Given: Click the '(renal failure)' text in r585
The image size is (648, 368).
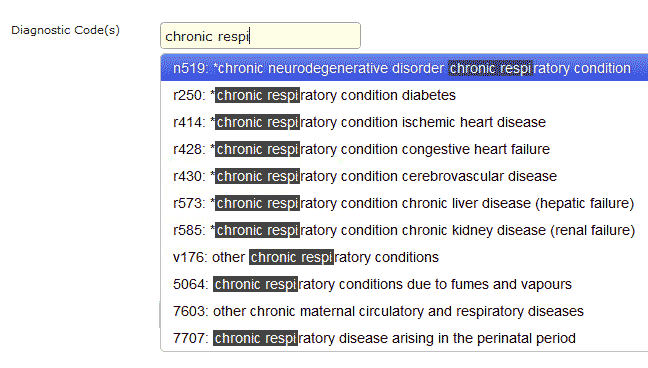Looking at the screenshot, I should [x=592, y=230].
